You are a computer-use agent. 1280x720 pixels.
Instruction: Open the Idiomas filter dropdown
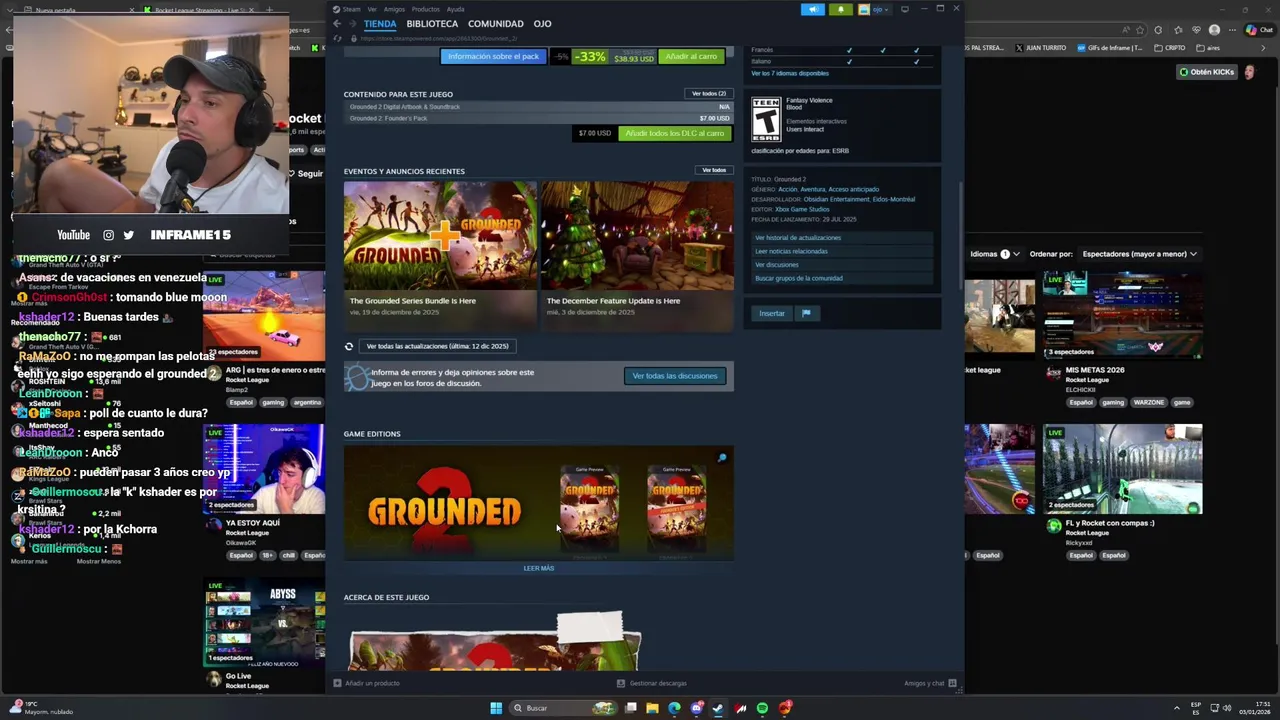(996, 254)
